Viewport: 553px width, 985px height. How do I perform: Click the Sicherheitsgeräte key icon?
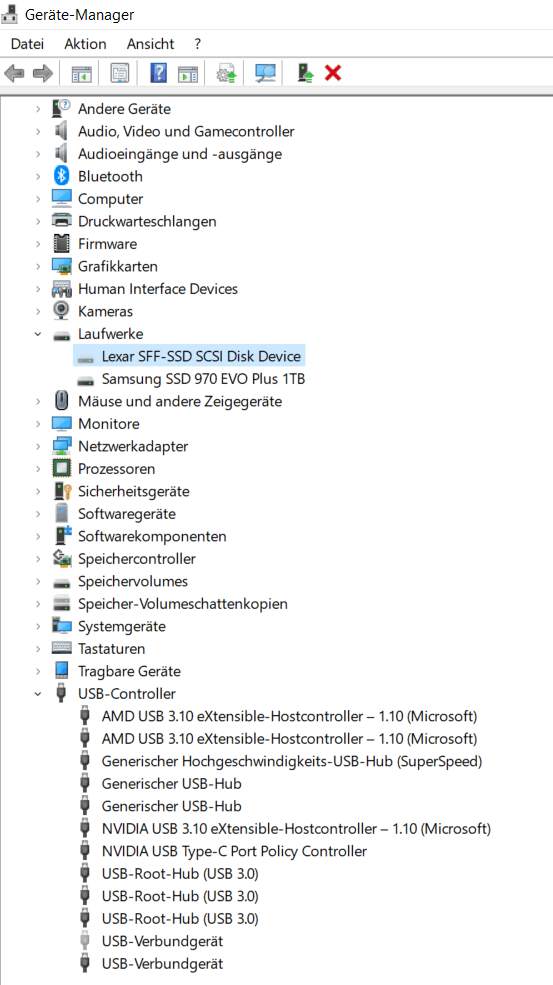click(x=62, y=491)
